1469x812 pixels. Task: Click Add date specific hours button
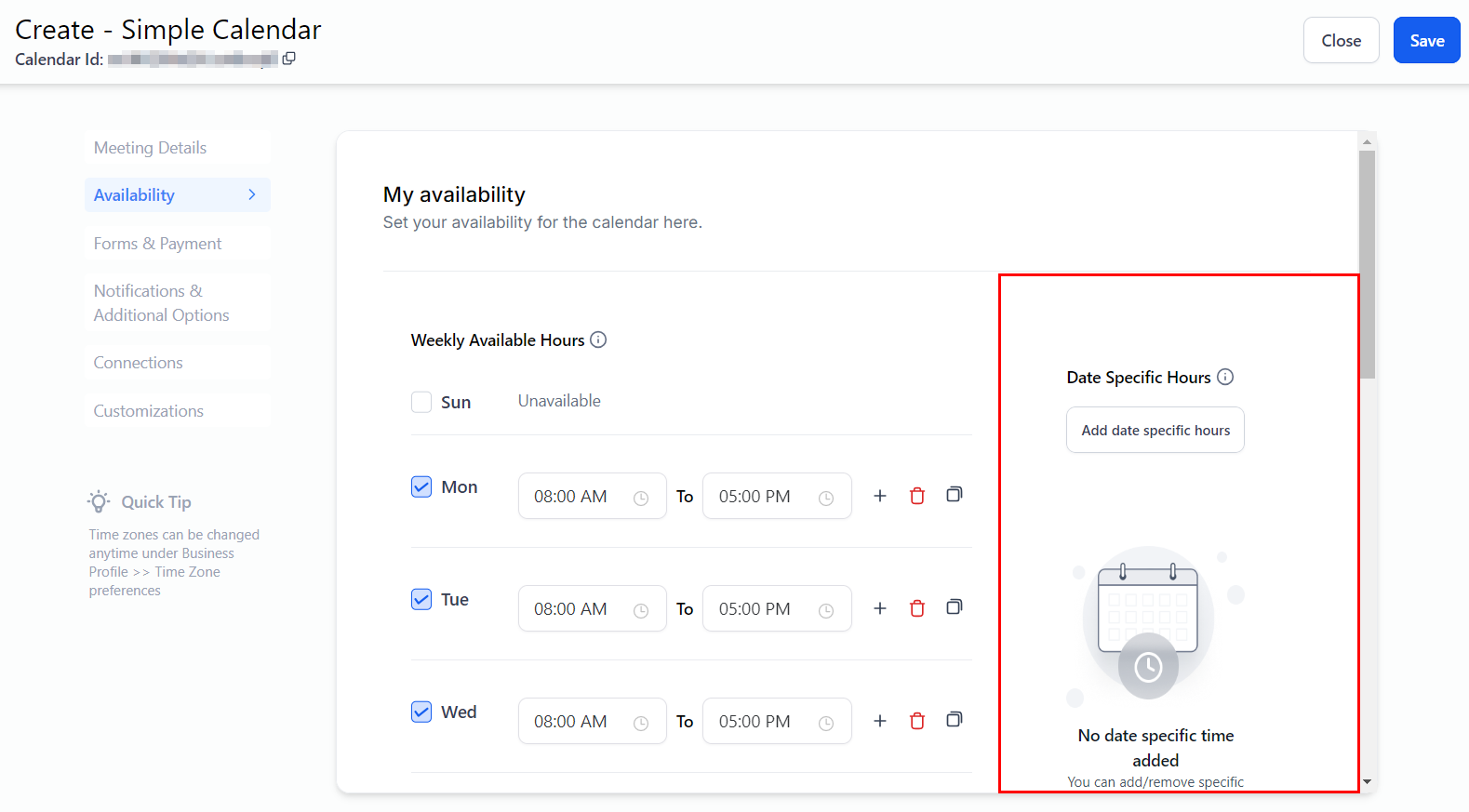click(1155, 430)
